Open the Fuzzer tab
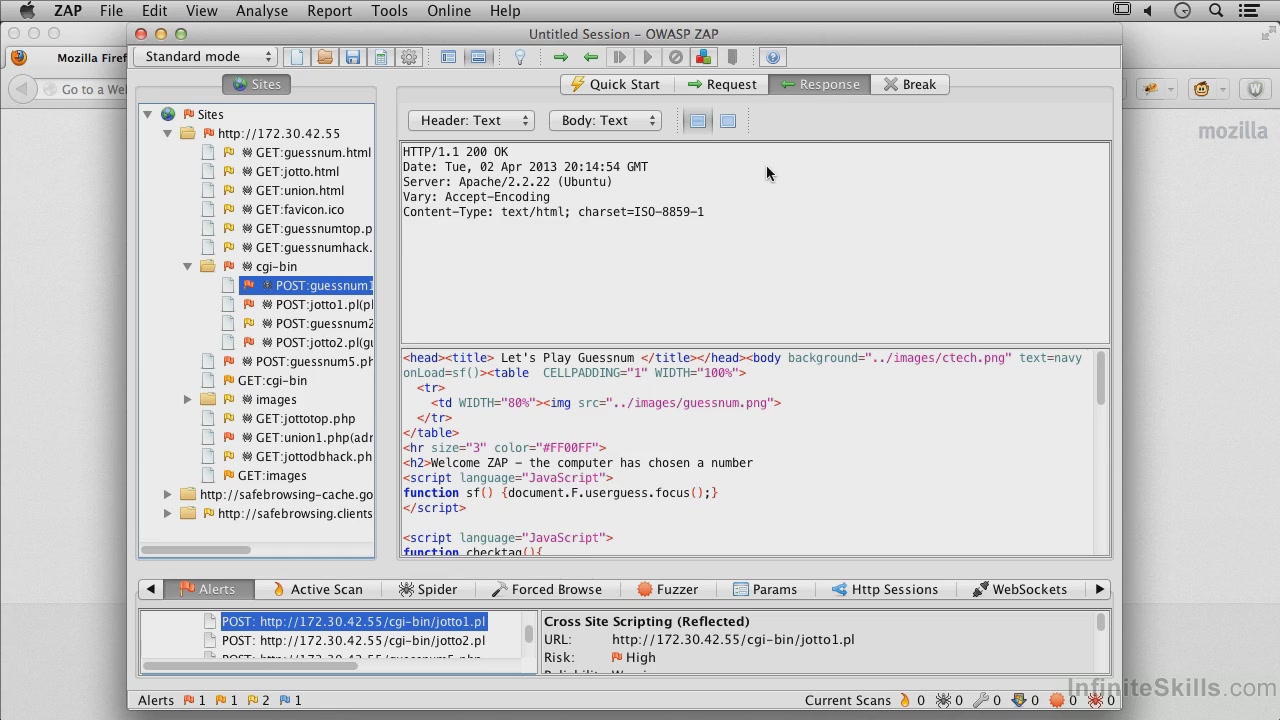 668,589
